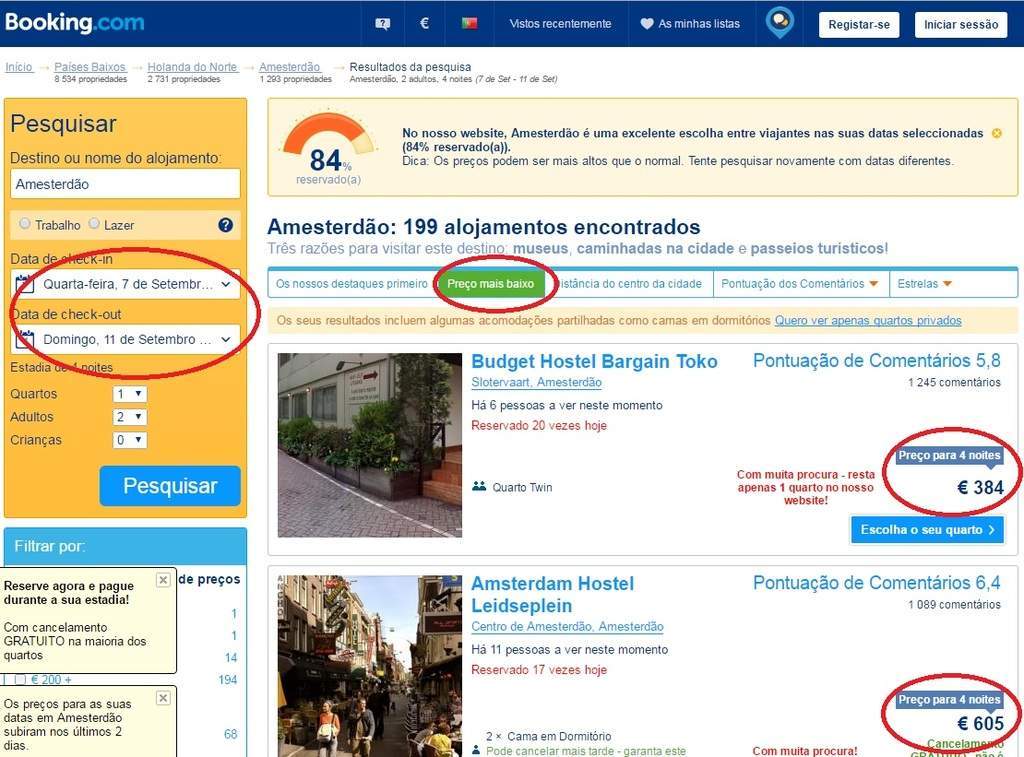
Task: Close the 'Reserve agora e pague' popup
Action: click(163, 579)
